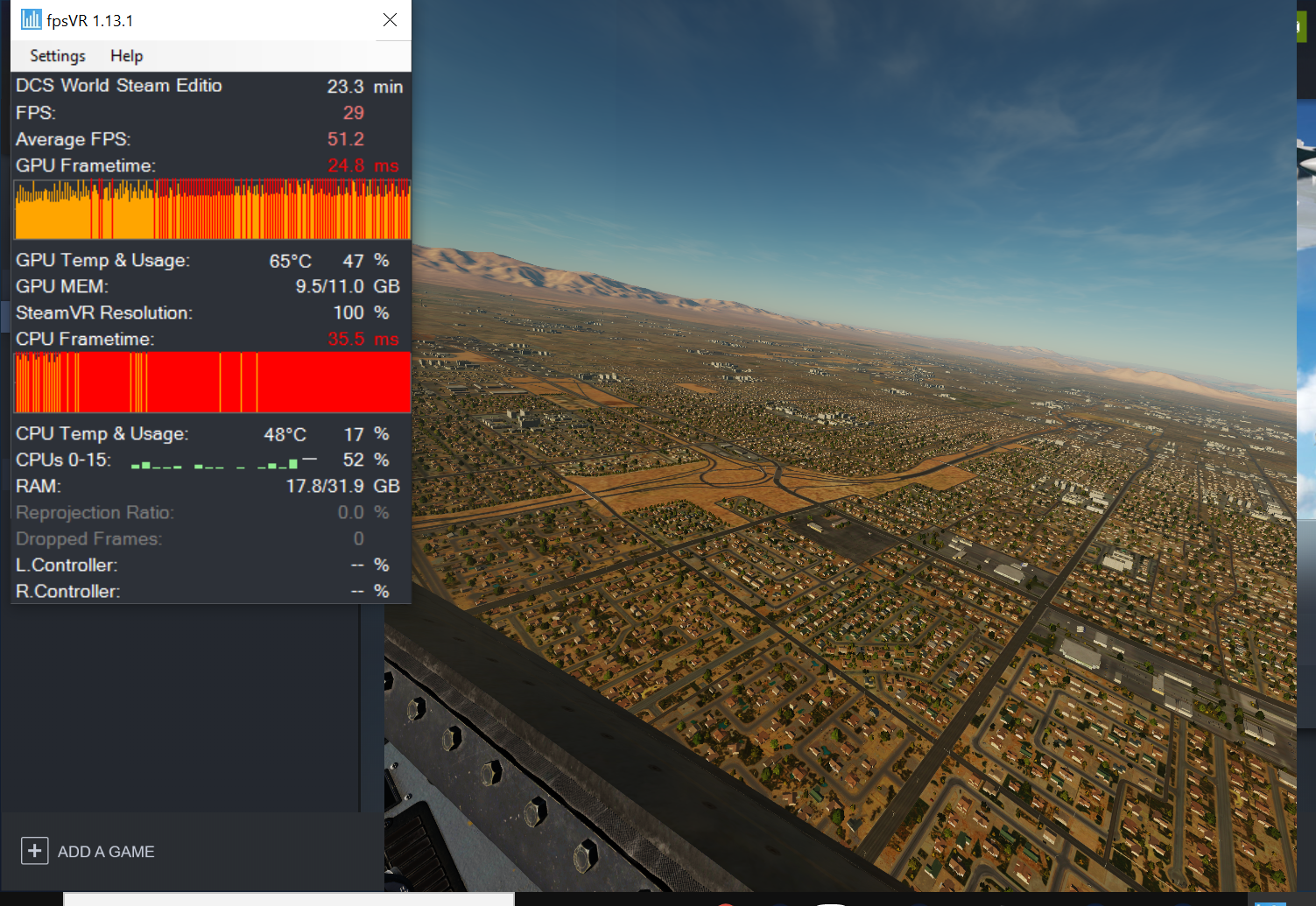
Task: Click the fpsVR app icon in title bar
Action: tap(31, 19)
